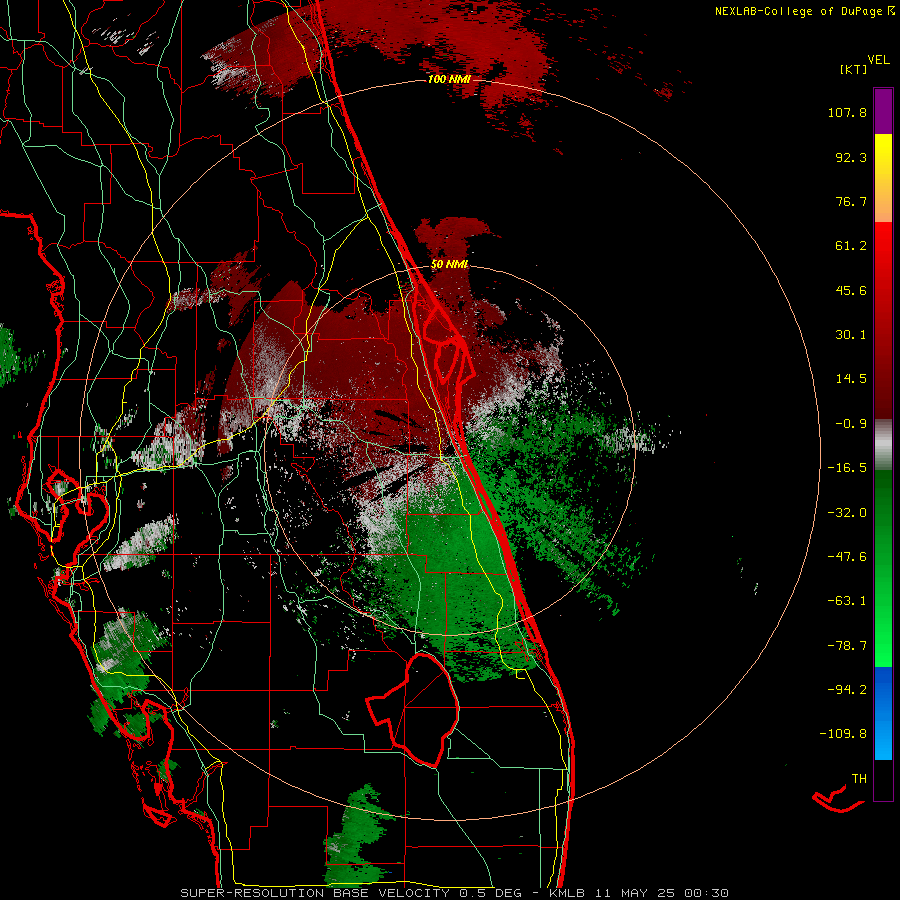Image resolution: width=900 pixels, height=900 pixels.
Task: Select the -78.7 legend value
Action: pyautogui.click(x=847, y=646)
